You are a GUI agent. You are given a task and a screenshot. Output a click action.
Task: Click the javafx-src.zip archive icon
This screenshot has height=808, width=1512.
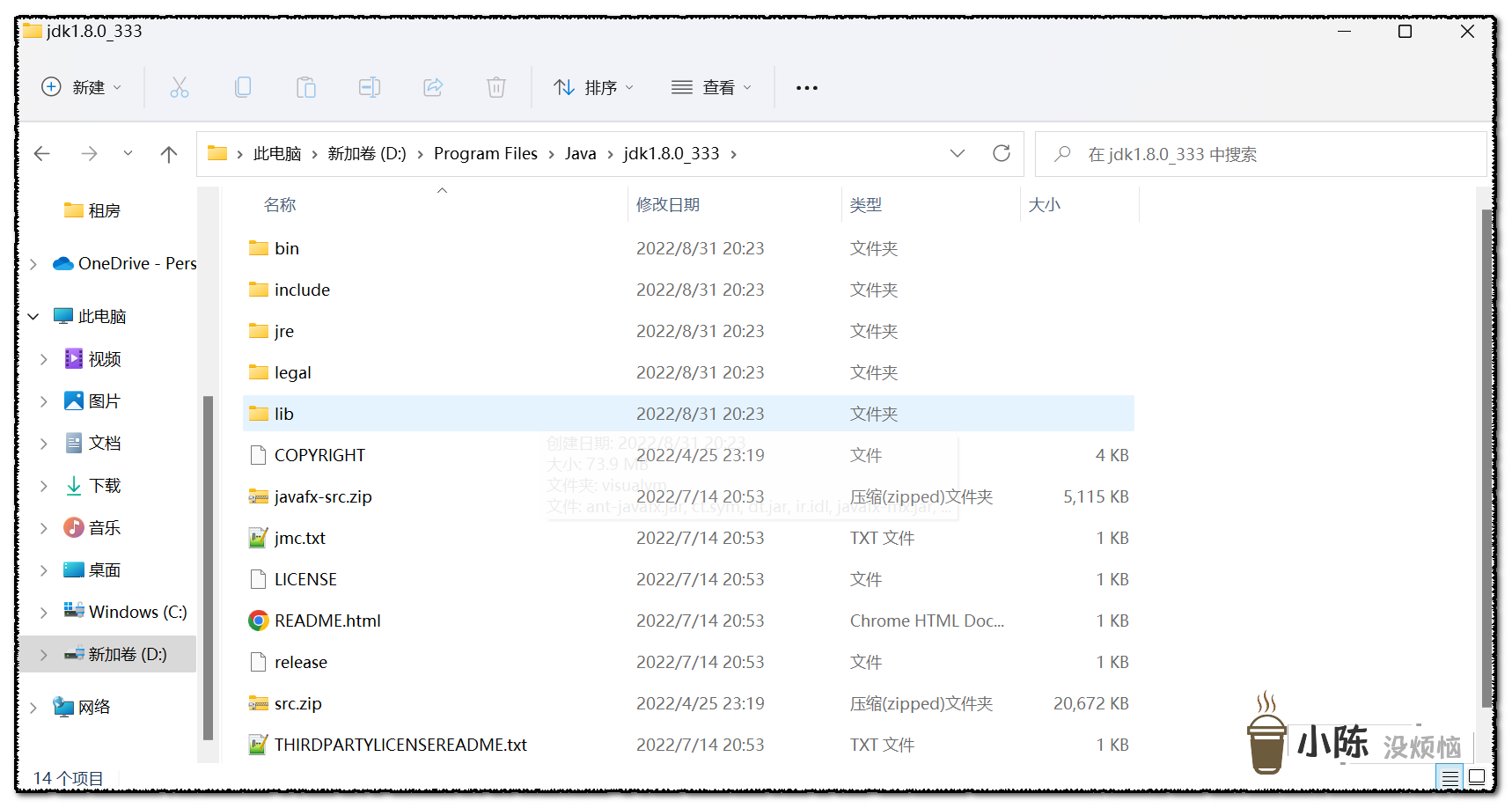coord(259,496)
